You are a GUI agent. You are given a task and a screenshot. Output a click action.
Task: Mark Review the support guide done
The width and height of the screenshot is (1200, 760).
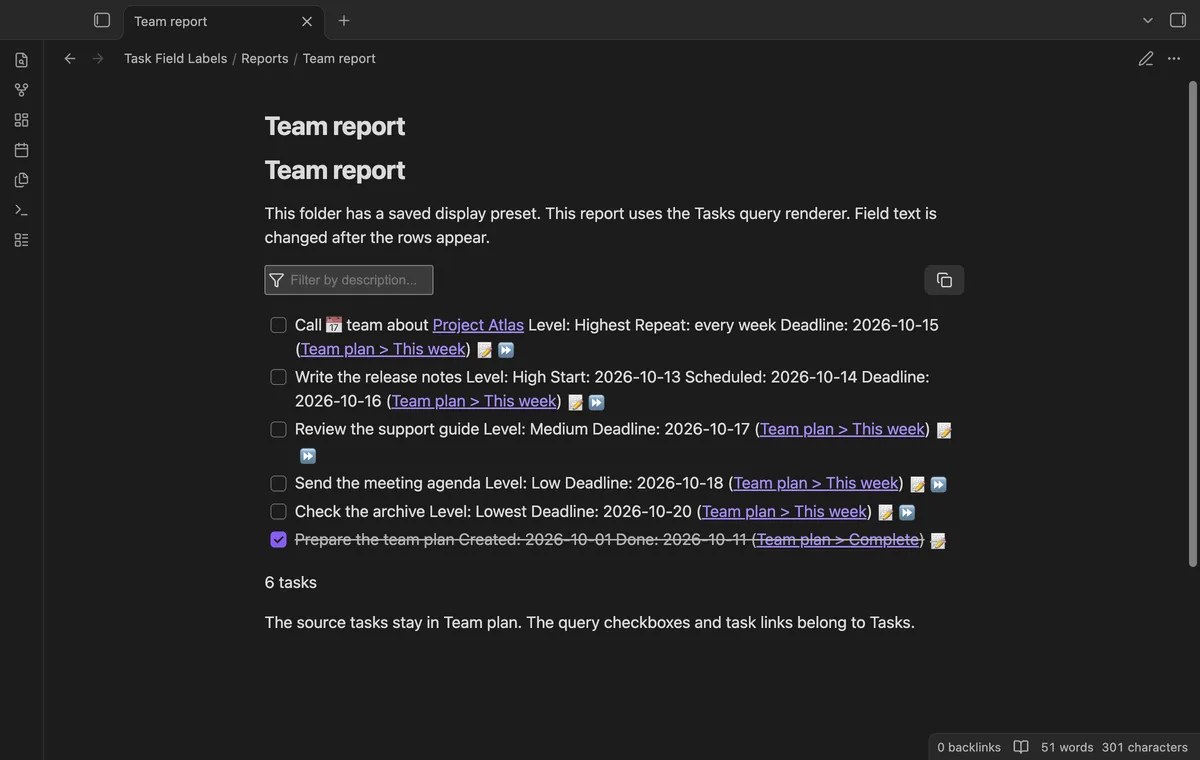(x=279, y=429)
